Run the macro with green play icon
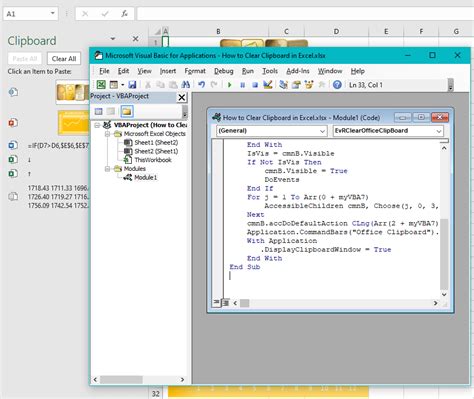 229,85
